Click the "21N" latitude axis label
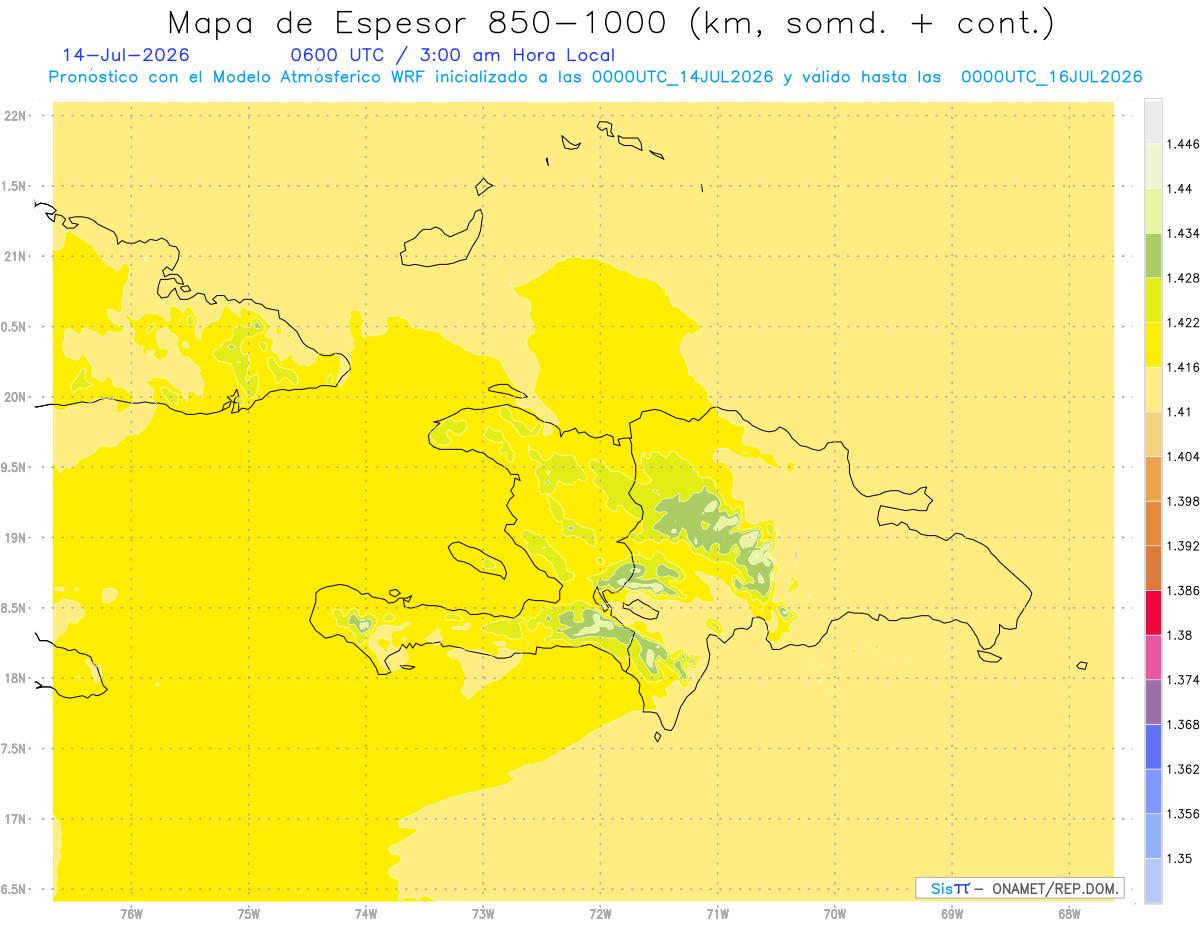The width and height of the screenshot is (1200, 927). coord(15,256)
